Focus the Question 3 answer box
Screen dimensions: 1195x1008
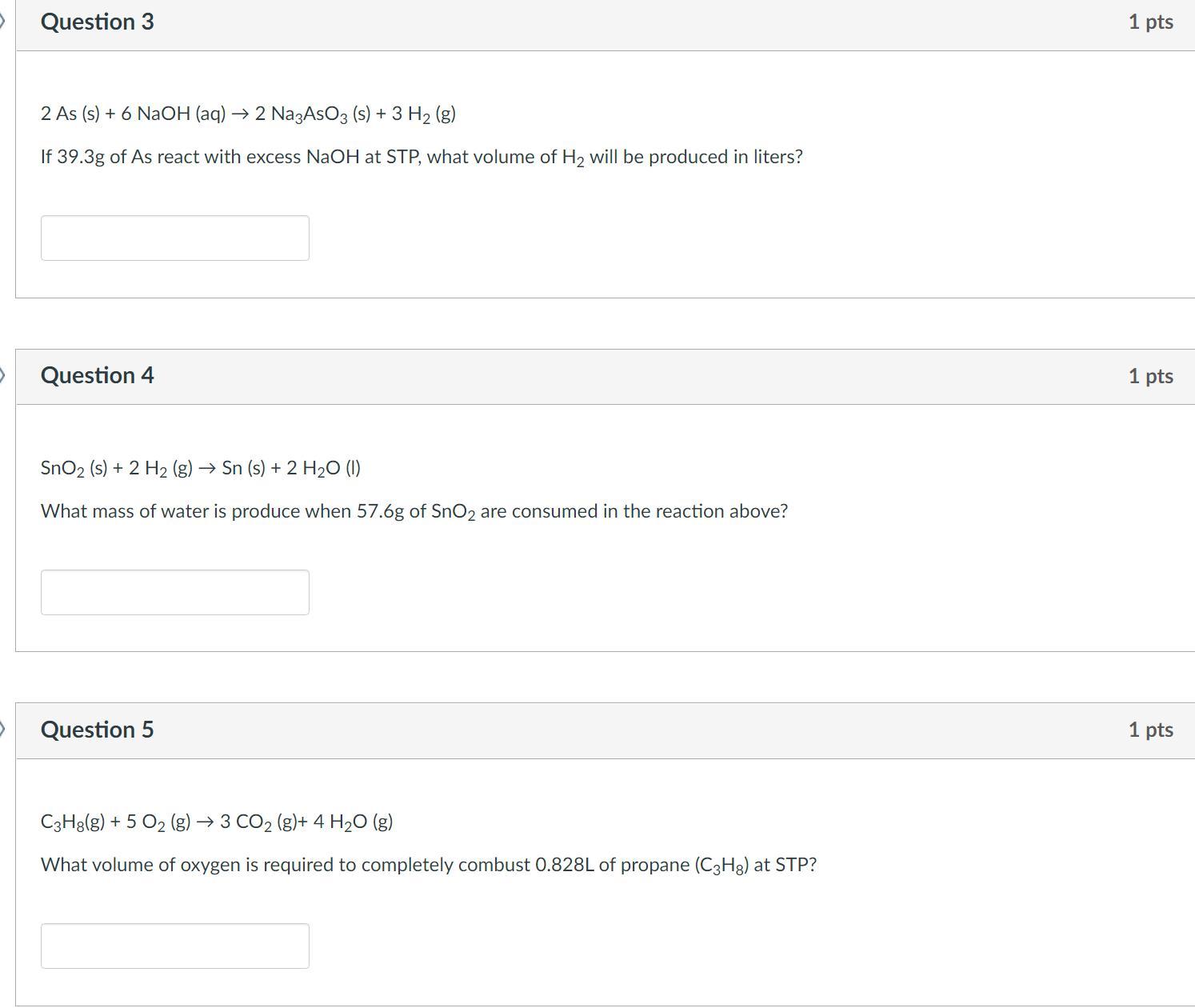click(174, 238)
